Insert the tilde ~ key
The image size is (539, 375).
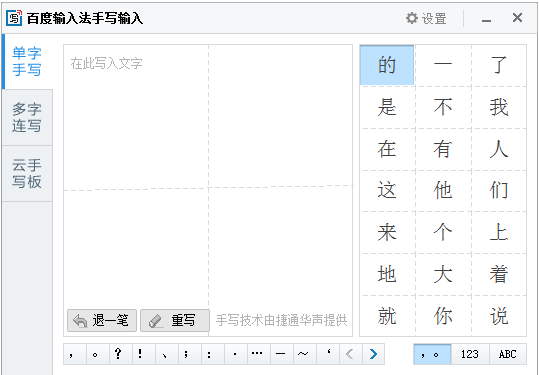point(305,354)
